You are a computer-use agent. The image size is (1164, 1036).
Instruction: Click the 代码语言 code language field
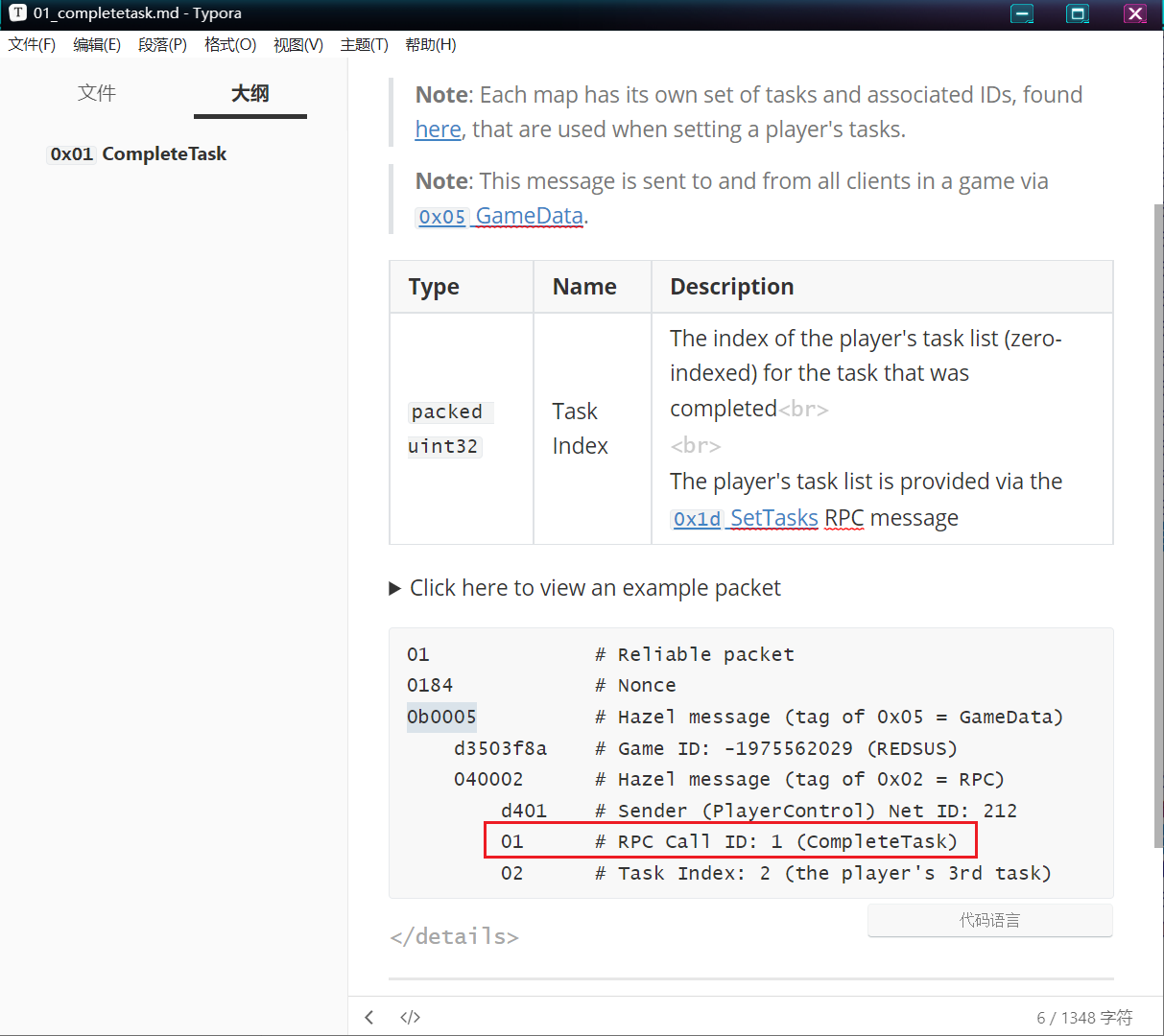(990, 920)
